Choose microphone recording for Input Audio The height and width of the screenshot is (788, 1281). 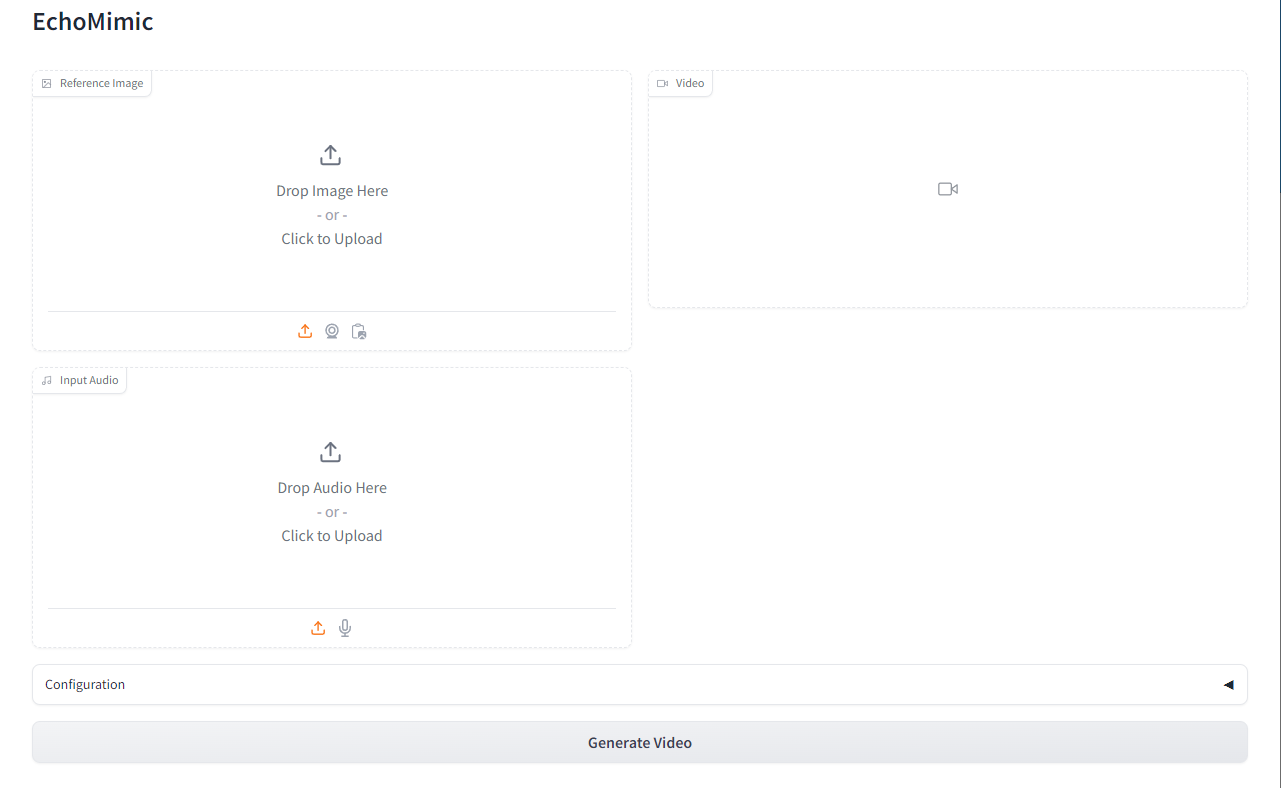pyautogui.click(x=345, y=628)
